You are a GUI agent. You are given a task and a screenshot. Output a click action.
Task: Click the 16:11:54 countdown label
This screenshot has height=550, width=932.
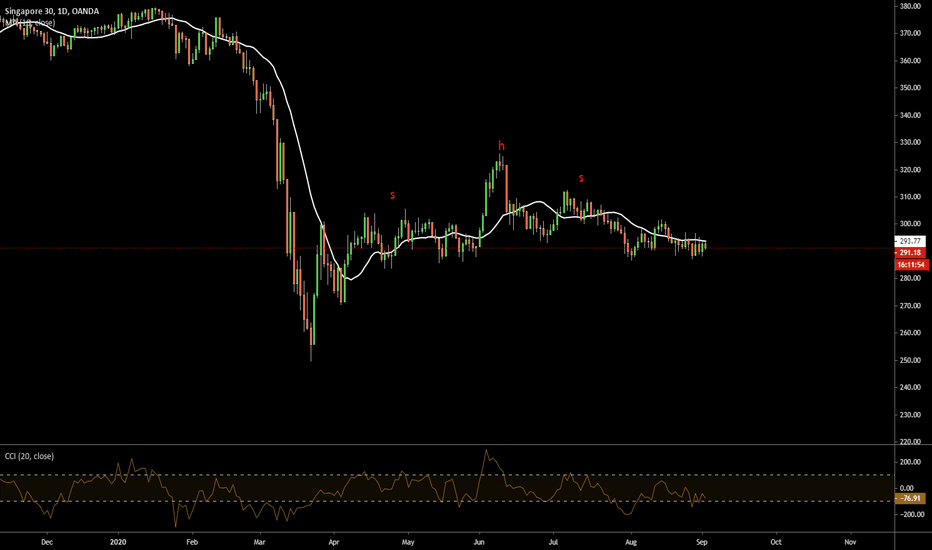911,265
